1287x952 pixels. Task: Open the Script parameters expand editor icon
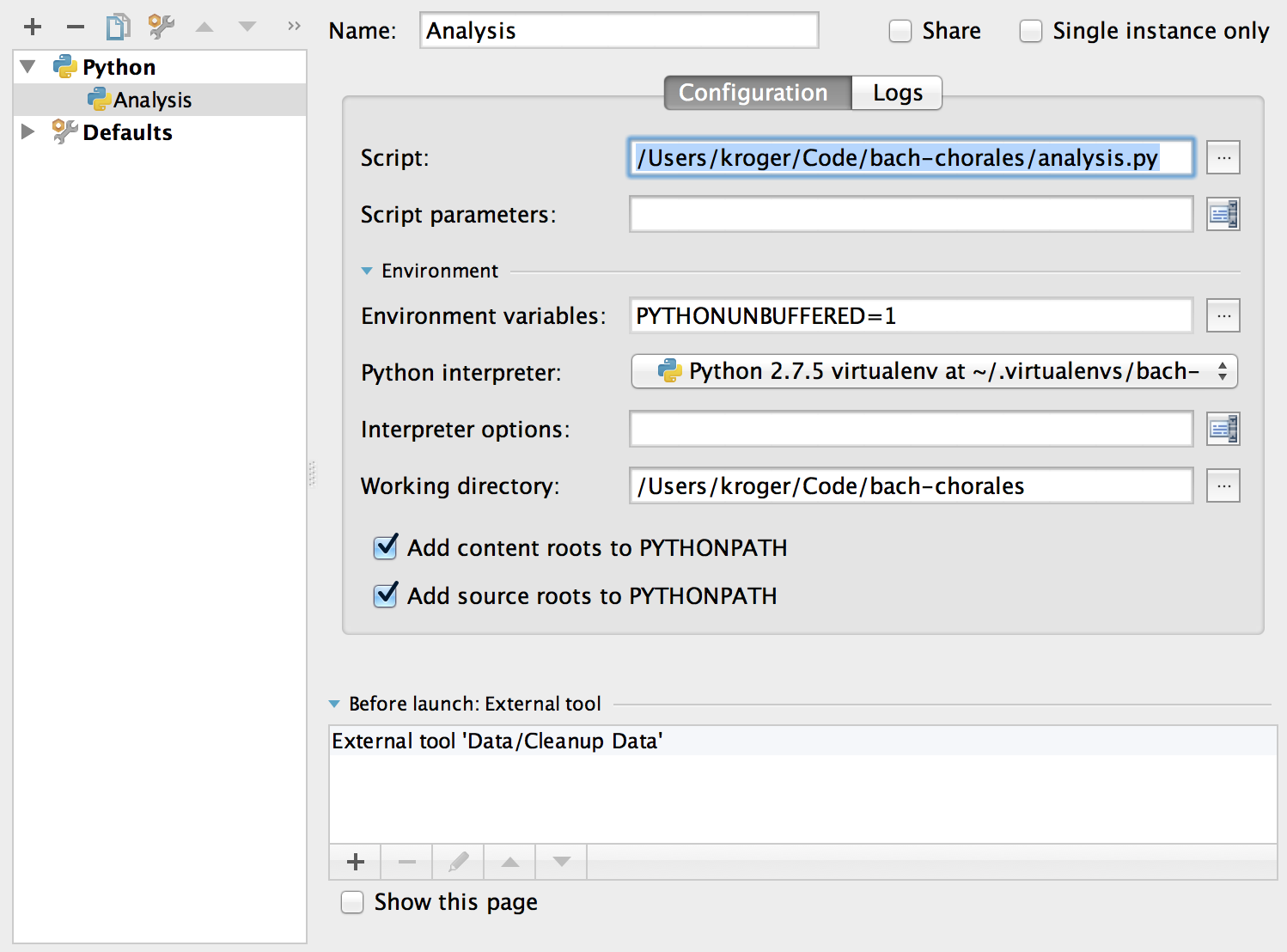pyautogui.click(x=1223, y=215)
